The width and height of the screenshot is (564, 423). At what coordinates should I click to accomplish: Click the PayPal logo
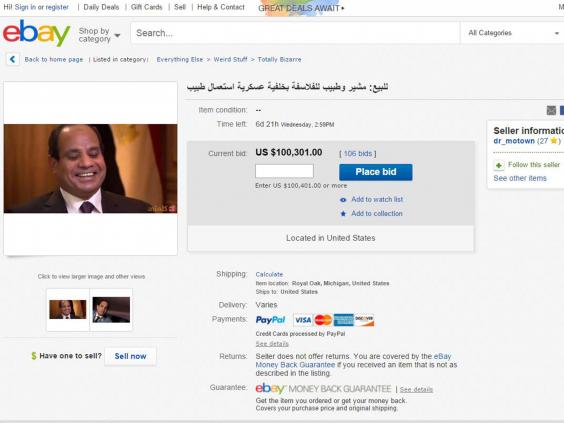pyautogui.click(x=270, y=320)
